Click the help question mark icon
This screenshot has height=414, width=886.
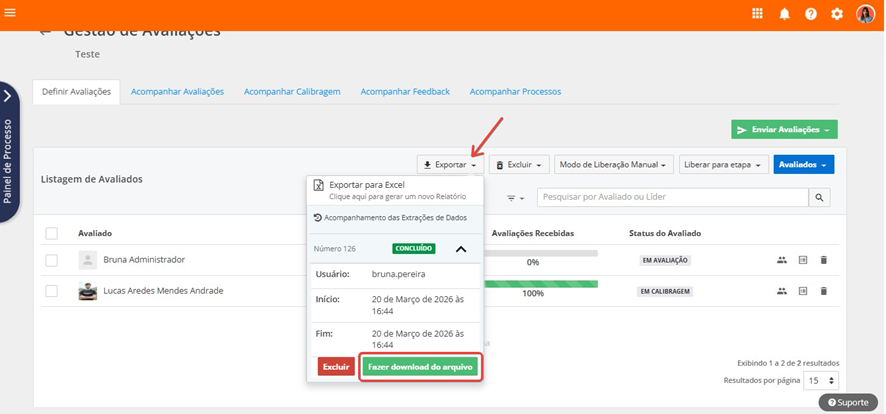[811, 14]
